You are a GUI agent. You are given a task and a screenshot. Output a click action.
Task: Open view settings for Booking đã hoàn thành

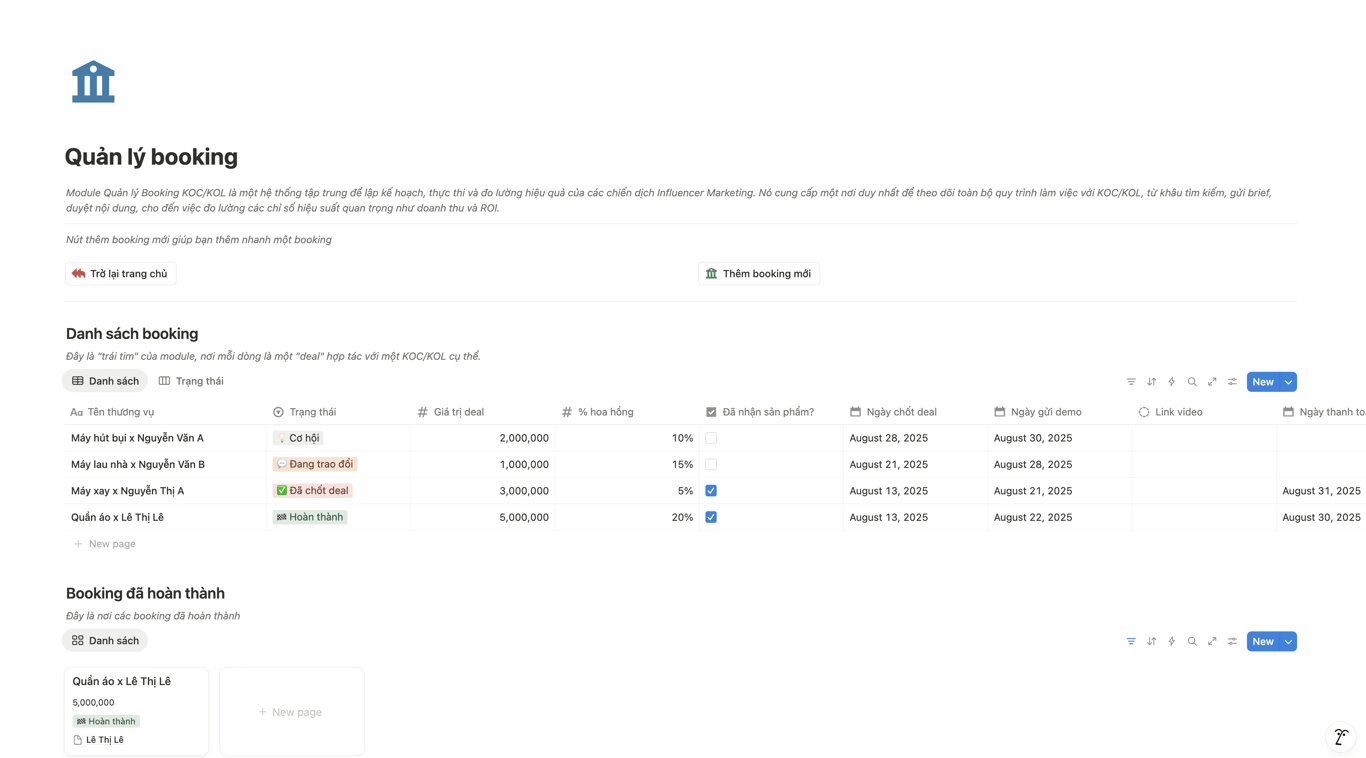click(x=1232, y=642)
